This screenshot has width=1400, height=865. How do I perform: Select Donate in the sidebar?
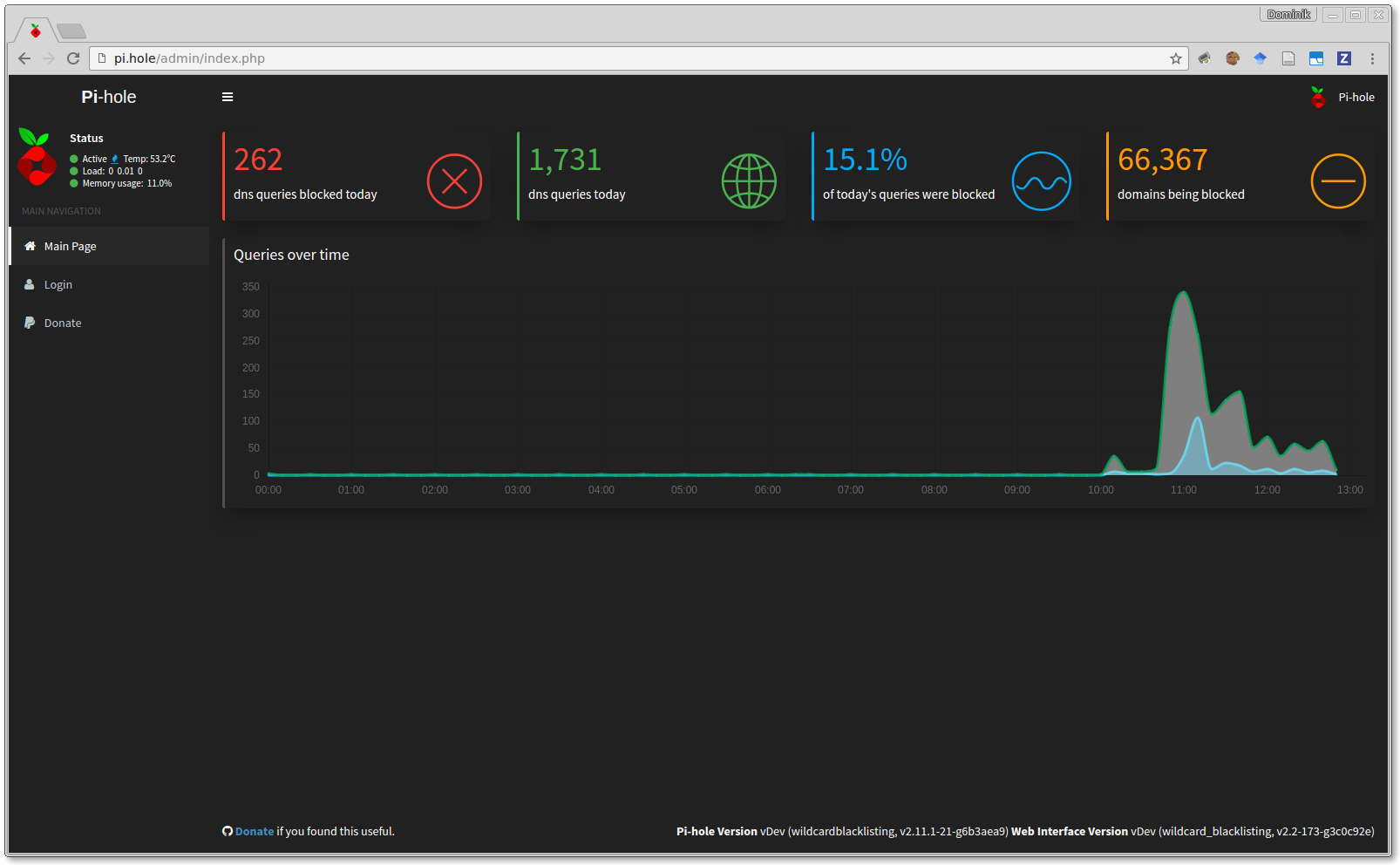(63, 324)
